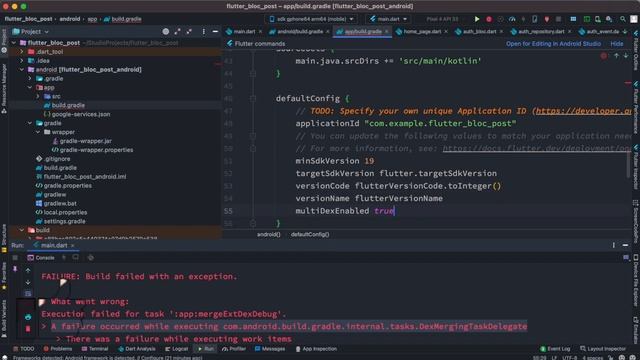Collapse the app folder

tap(30, 88)
